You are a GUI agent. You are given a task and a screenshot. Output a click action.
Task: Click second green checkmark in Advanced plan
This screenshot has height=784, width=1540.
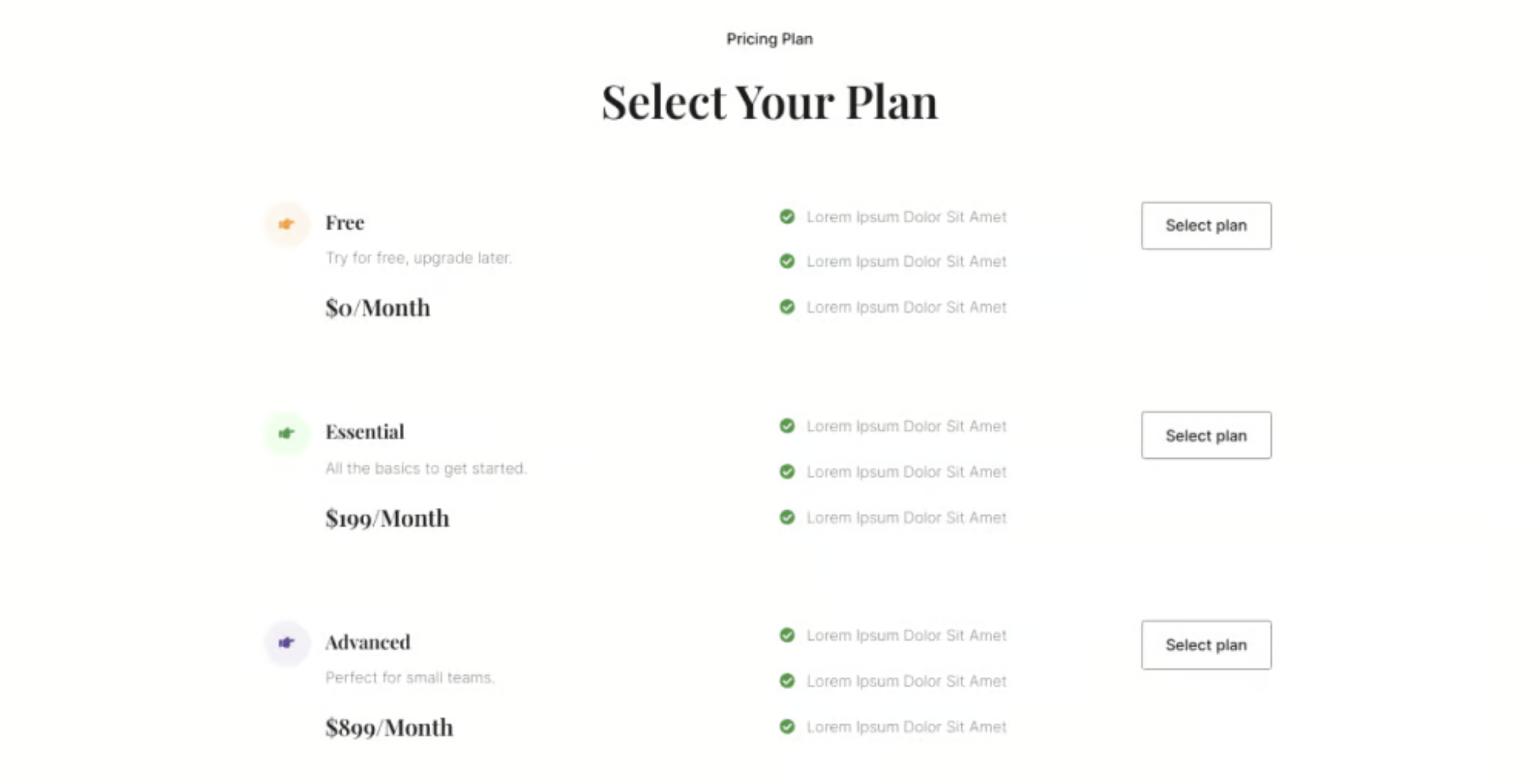(787, 681)
